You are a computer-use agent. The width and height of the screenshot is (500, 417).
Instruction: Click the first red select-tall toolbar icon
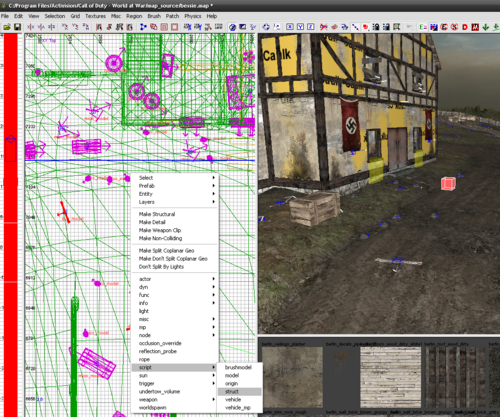tap(99, 27)
